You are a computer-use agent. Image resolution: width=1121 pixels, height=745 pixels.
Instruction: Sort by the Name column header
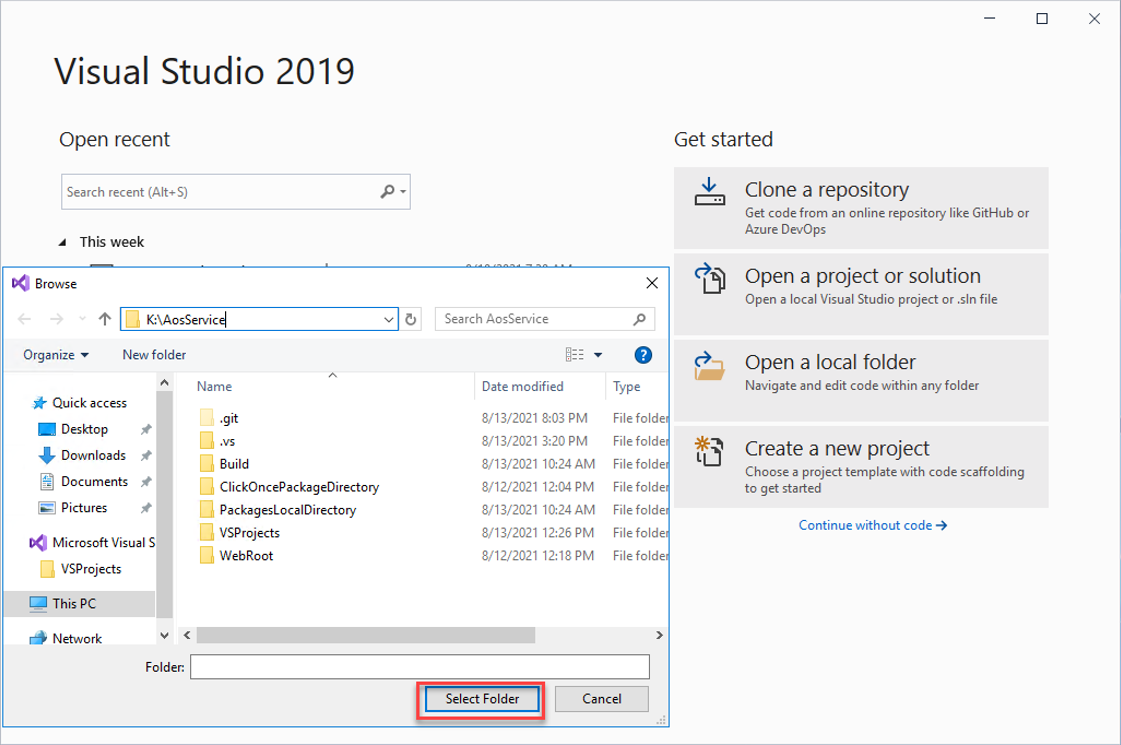(x=214, y=386)
